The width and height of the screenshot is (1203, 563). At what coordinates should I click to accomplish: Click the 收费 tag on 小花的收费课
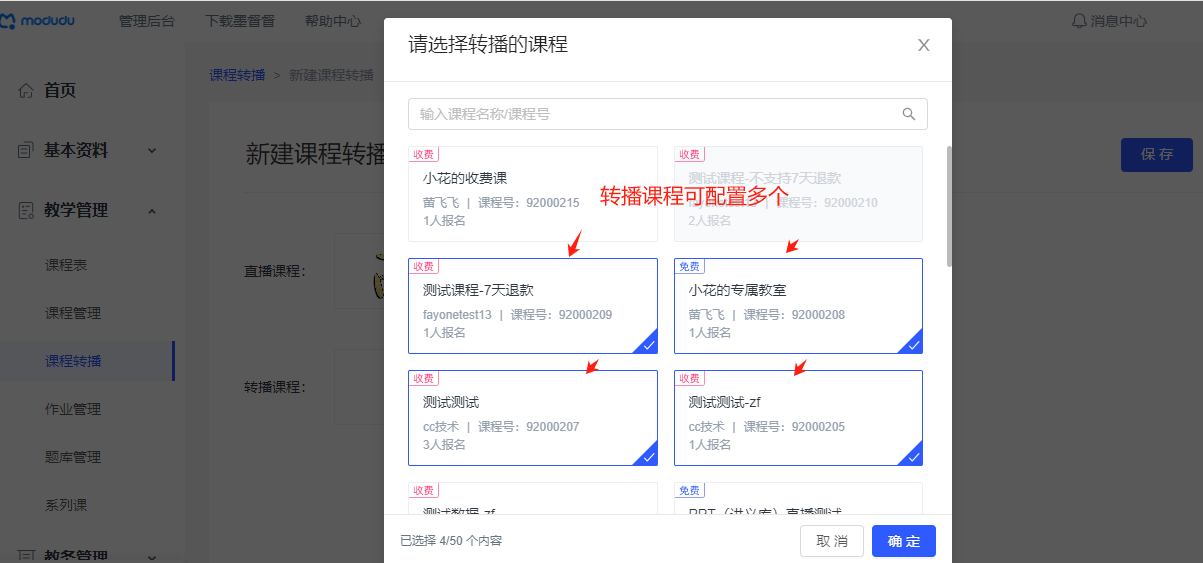[424, 154]
